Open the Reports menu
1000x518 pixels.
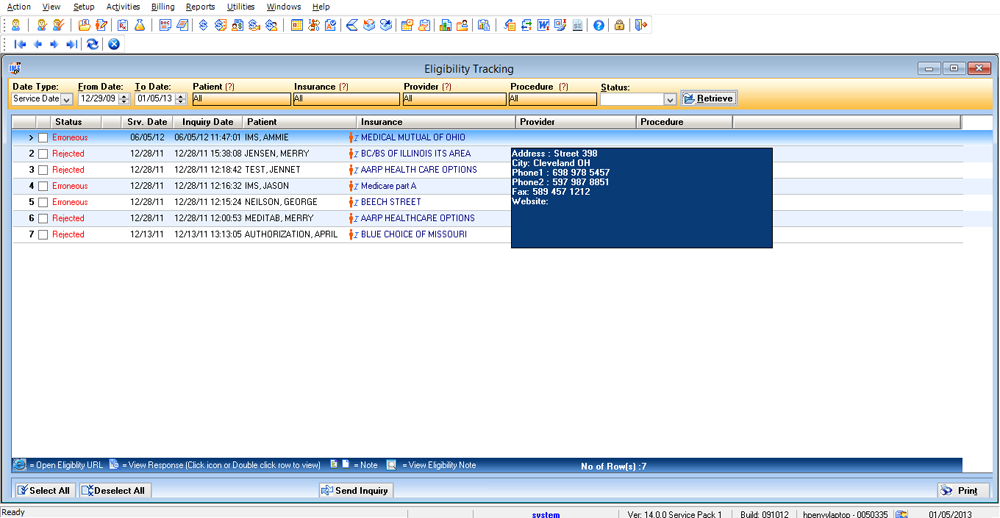tap(200, 7)
